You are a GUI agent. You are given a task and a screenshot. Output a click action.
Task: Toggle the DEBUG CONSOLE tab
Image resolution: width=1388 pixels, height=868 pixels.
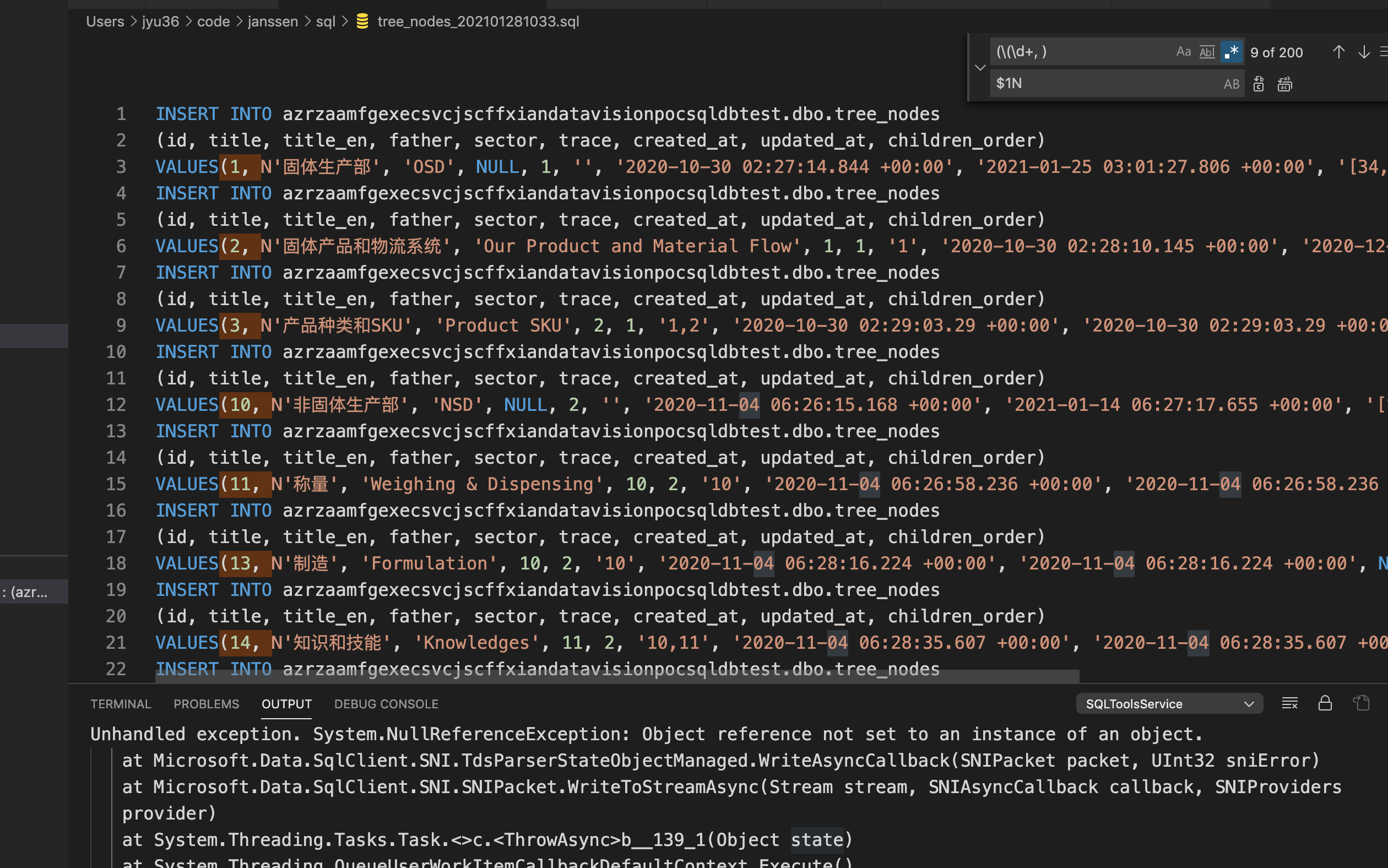tap(387, 703)
